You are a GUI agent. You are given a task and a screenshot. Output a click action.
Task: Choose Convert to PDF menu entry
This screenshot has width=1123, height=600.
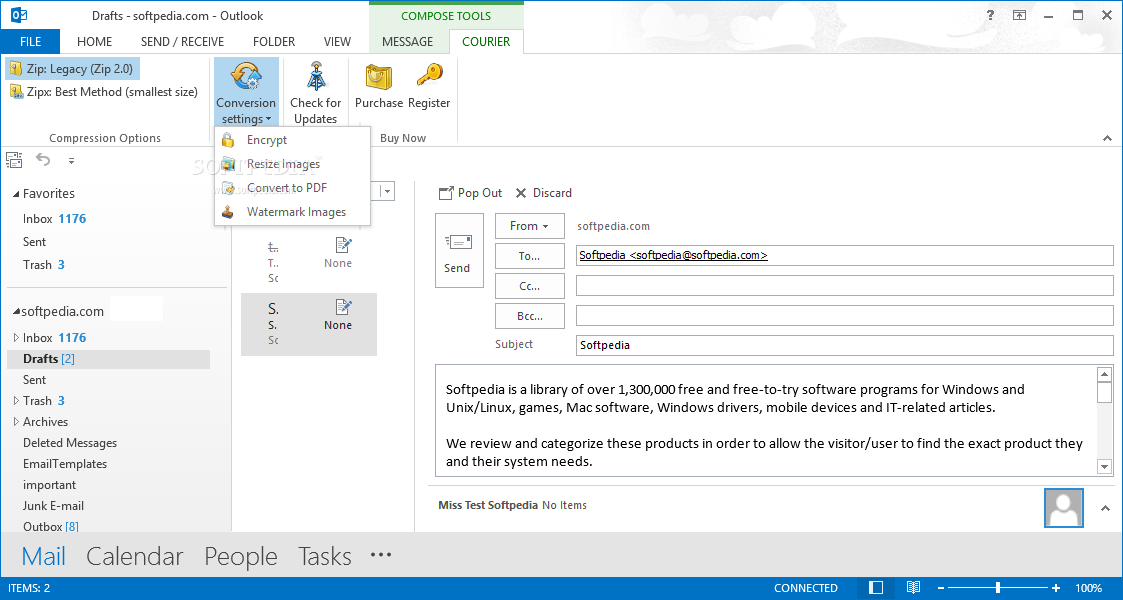click(292, 188)
